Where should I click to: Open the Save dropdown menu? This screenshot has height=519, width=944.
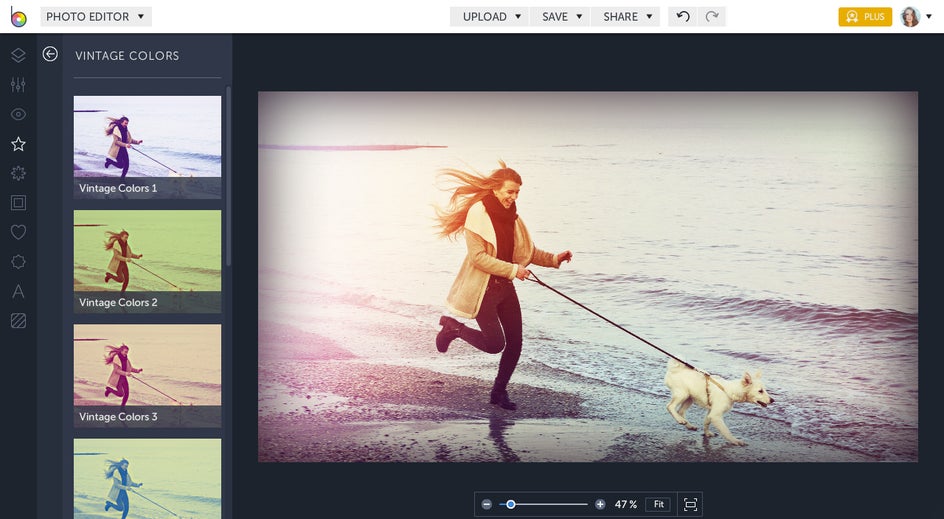[560, 17]
